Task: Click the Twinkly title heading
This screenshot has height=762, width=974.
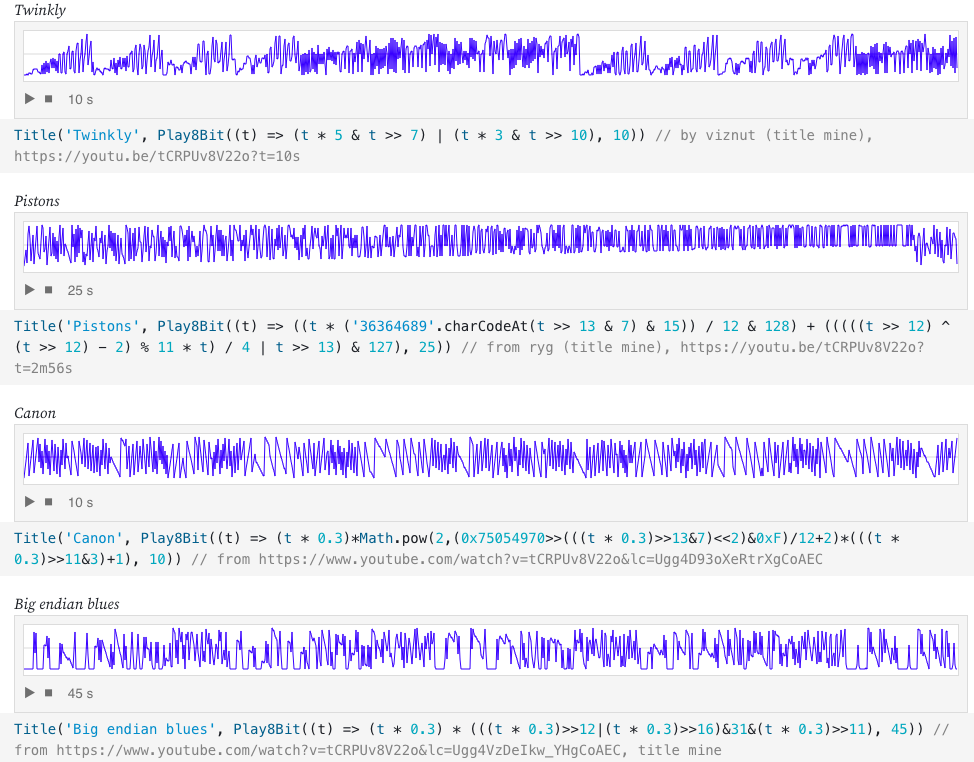Action: [x=40, y=10]
